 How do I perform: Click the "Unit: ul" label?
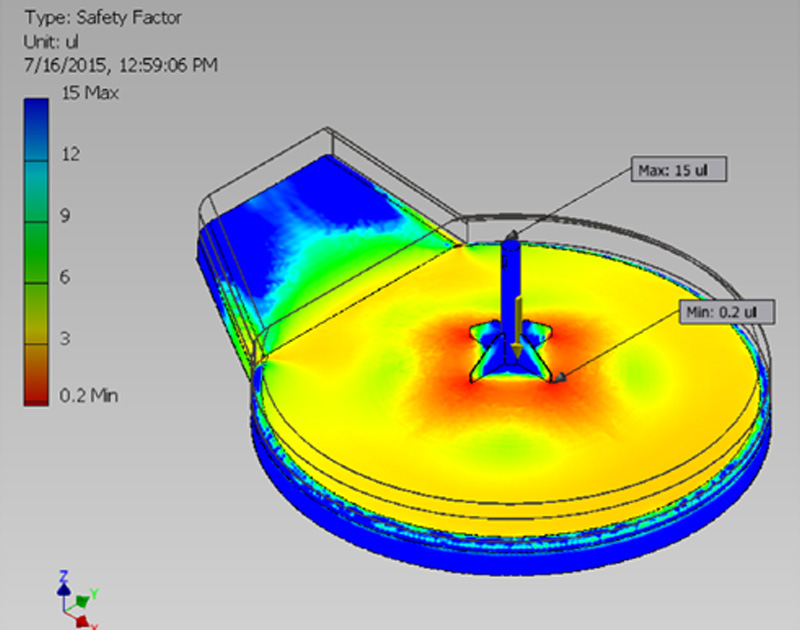tap(51, 41)
